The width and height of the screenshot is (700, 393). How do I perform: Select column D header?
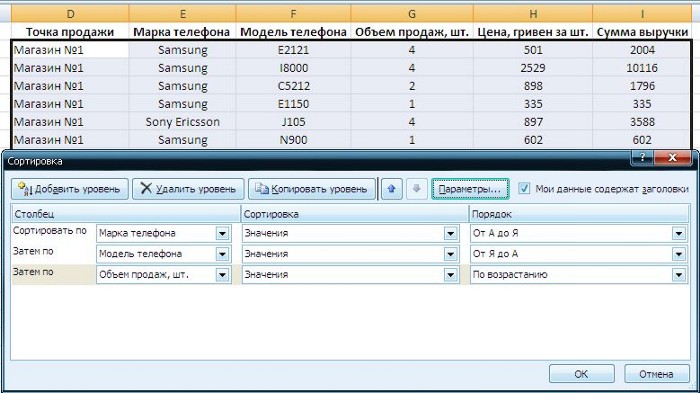(x=70, y=14)
